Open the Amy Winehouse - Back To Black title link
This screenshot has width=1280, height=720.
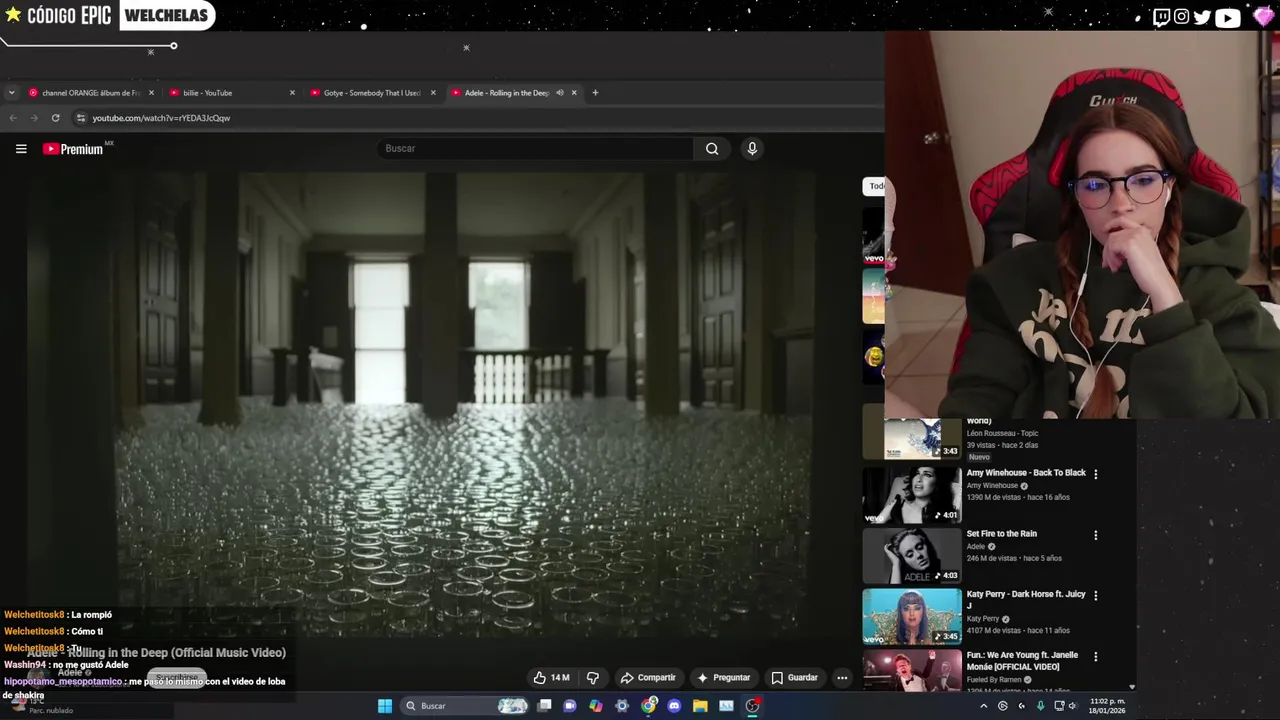(x=1025, y=473)
